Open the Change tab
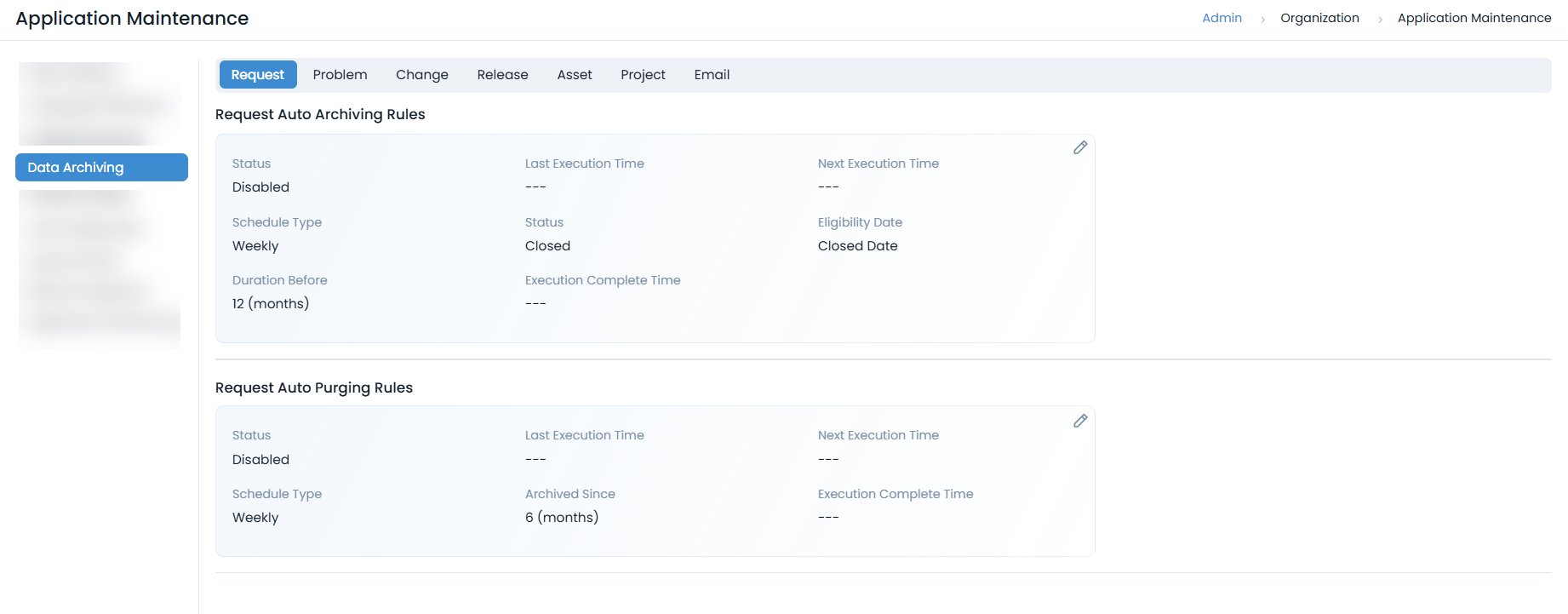Image resolution: width=1568 pixels, height=614 pixels. pyautogui.click(x=421, y=75)
